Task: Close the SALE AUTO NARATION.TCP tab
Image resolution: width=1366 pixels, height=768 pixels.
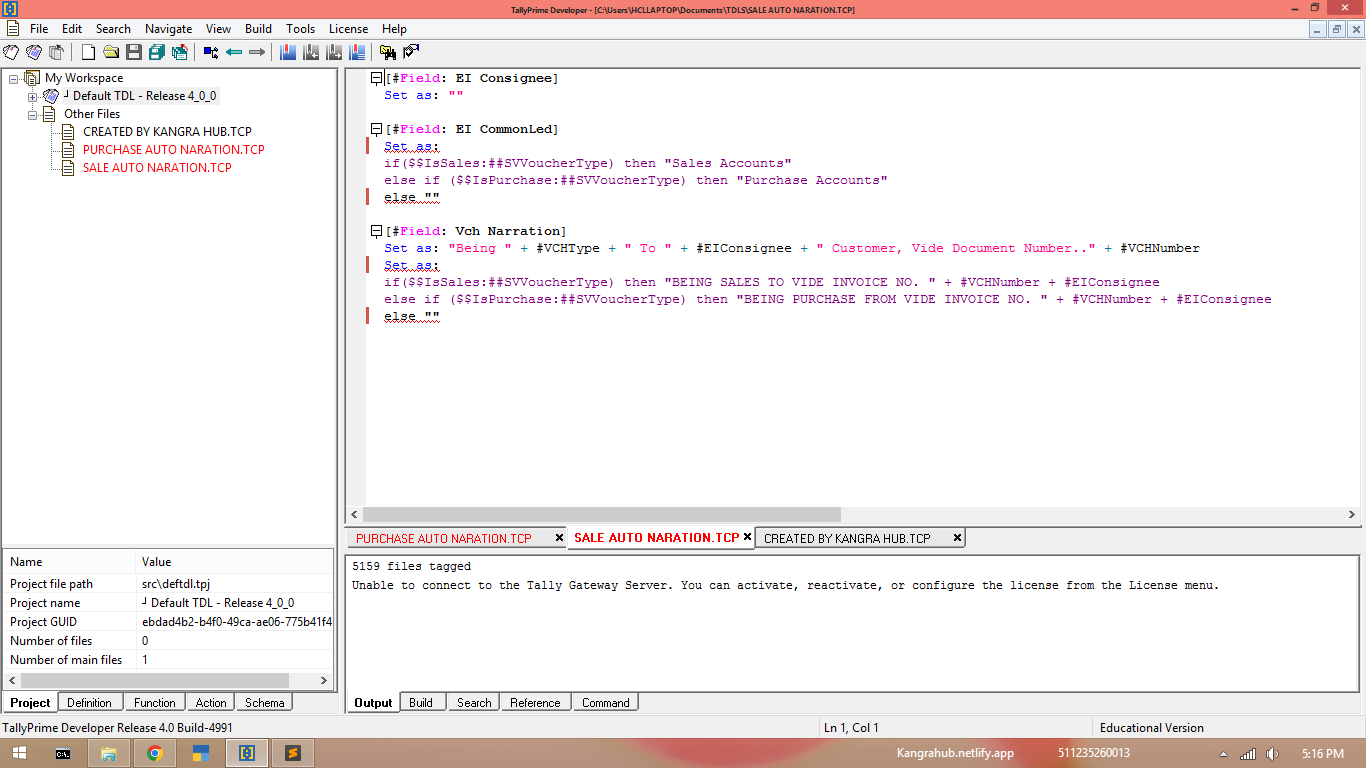Action: pyautogui.click(x=747, y=537)
